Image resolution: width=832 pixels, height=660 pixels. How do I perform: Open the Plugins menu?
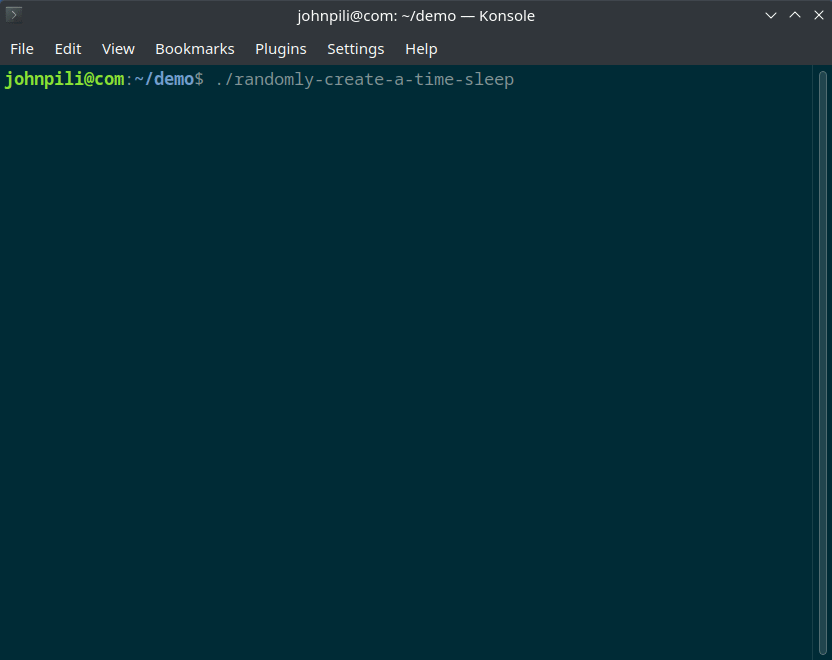point(280,48)
